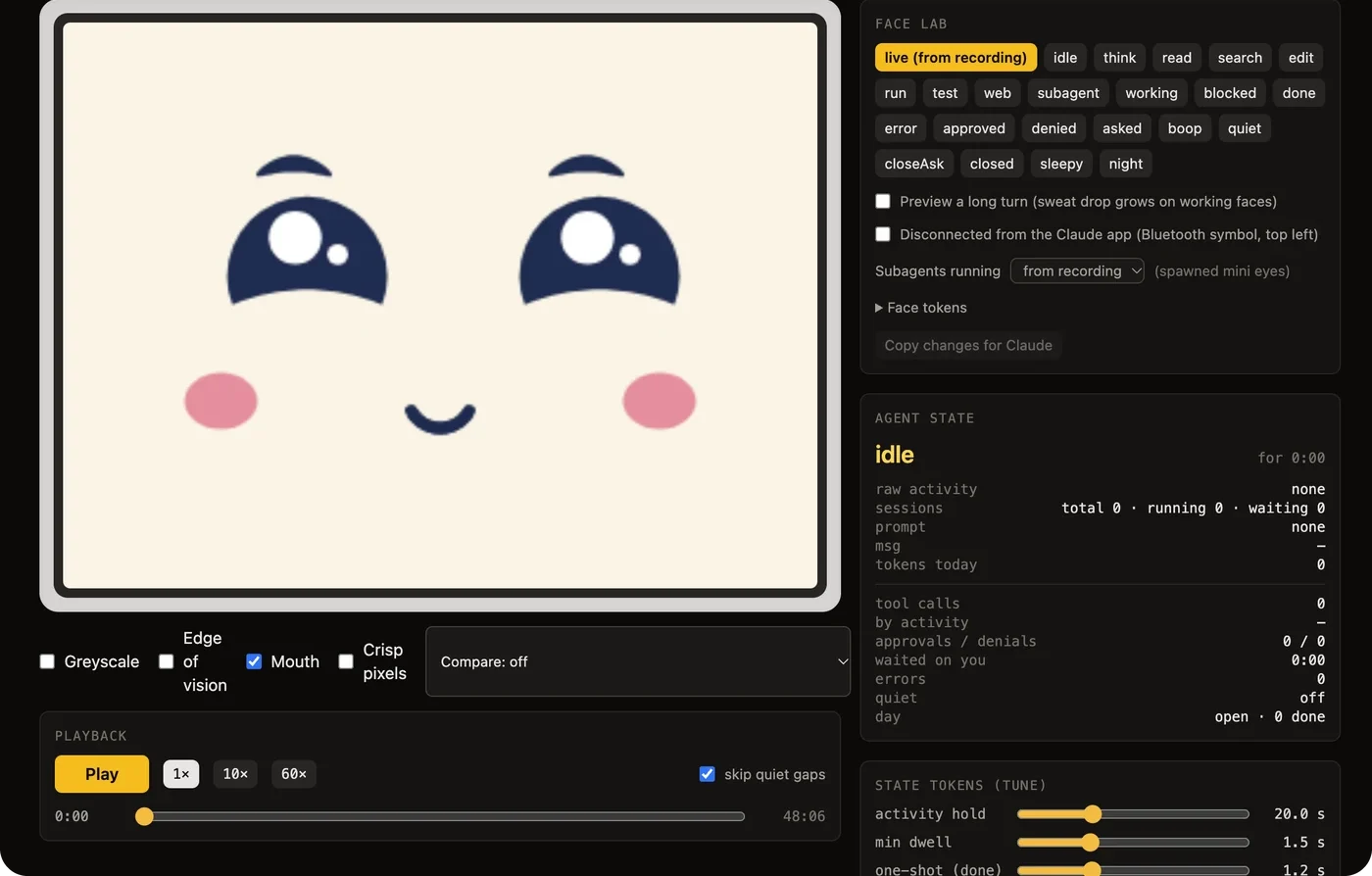The height and width of the screenshot is (876, 1372).
Task: Check Preview a long turn option
Action: [883, 201]
